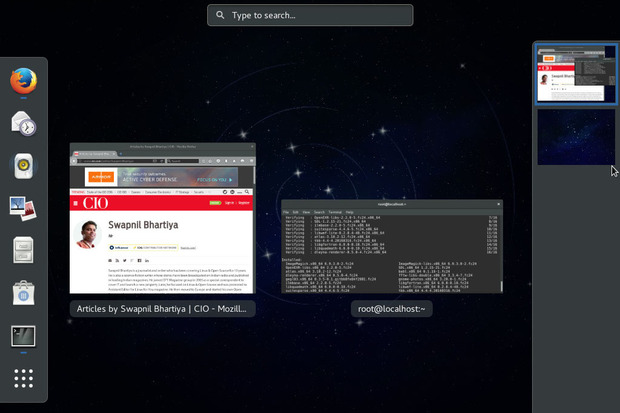Select the Firefox CIO window thumbnail

point(163,218)
